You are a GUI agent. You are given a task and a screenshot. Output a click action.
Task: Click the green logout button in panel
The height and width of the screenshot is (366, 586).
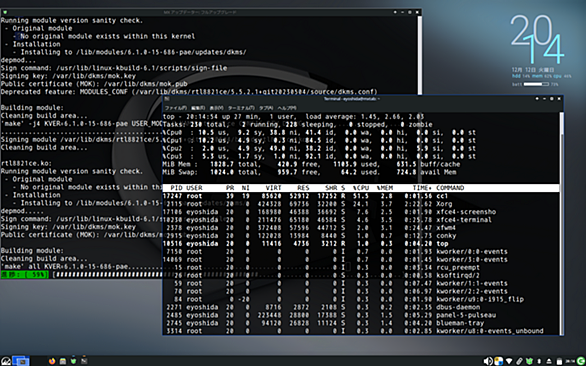pyautogui.click(x=580, y=361)
